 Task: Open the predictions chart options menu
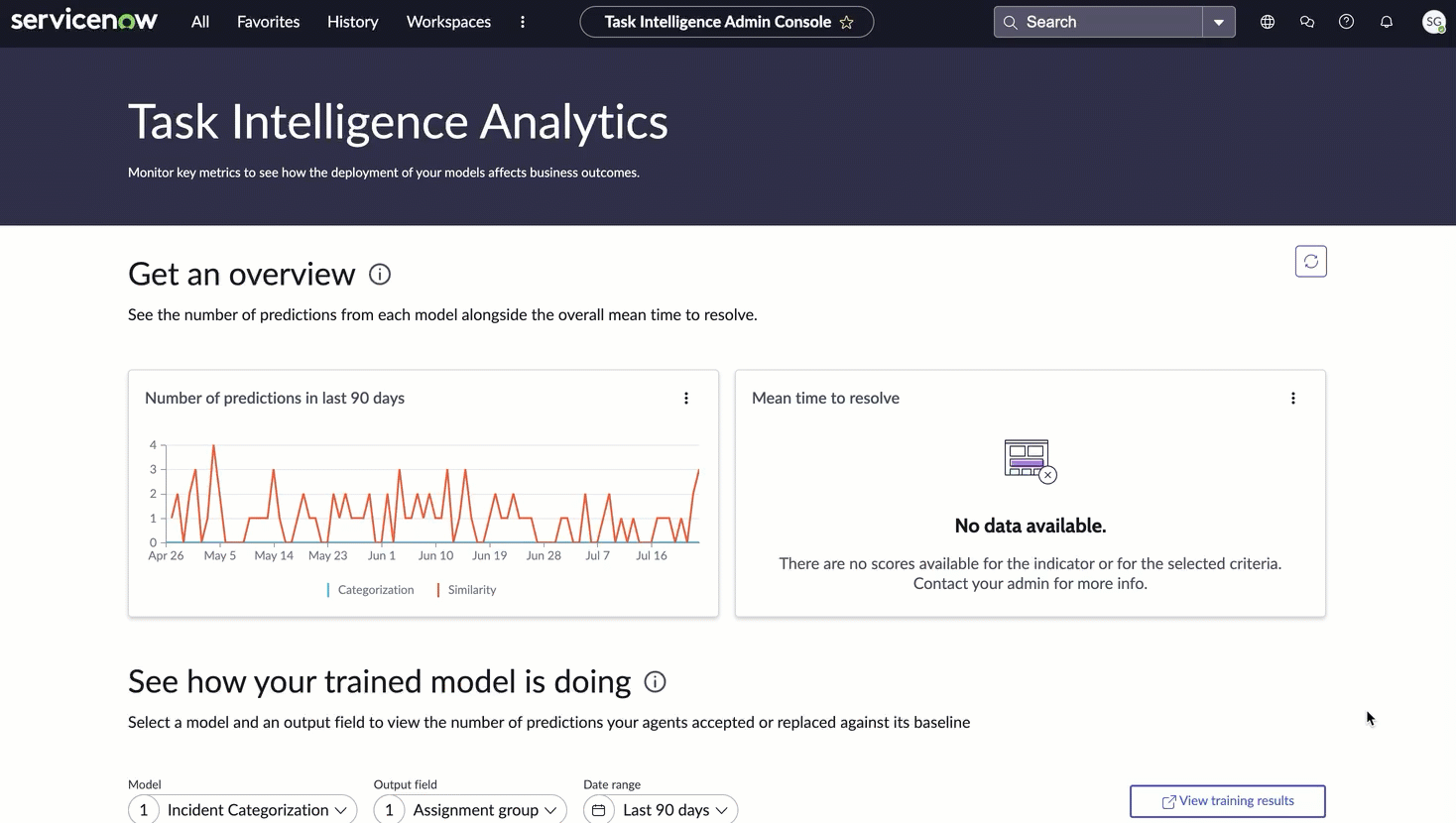click(686, 399)
